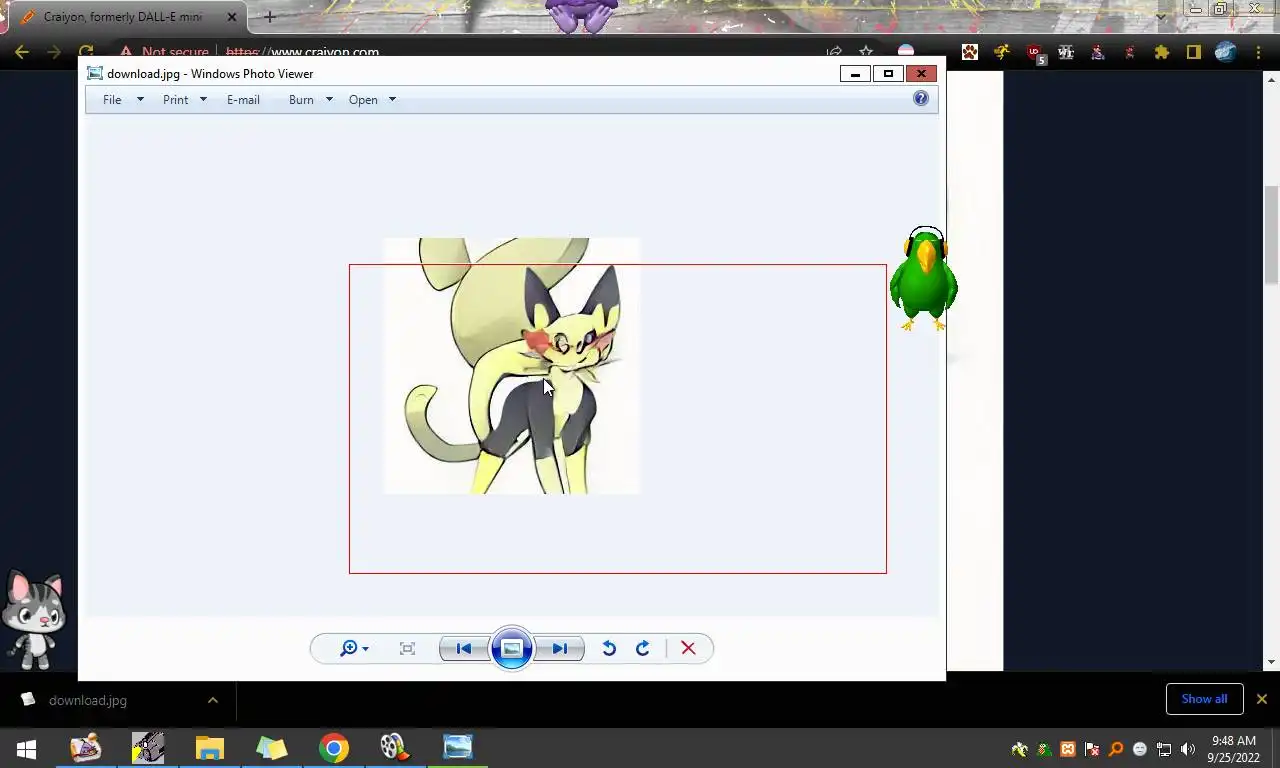This screenshot has width=1280, height=768.
Task: Open the zoom magnifier control in Photo Viewer
Action: pyautogui.click(x=348, y=649)
